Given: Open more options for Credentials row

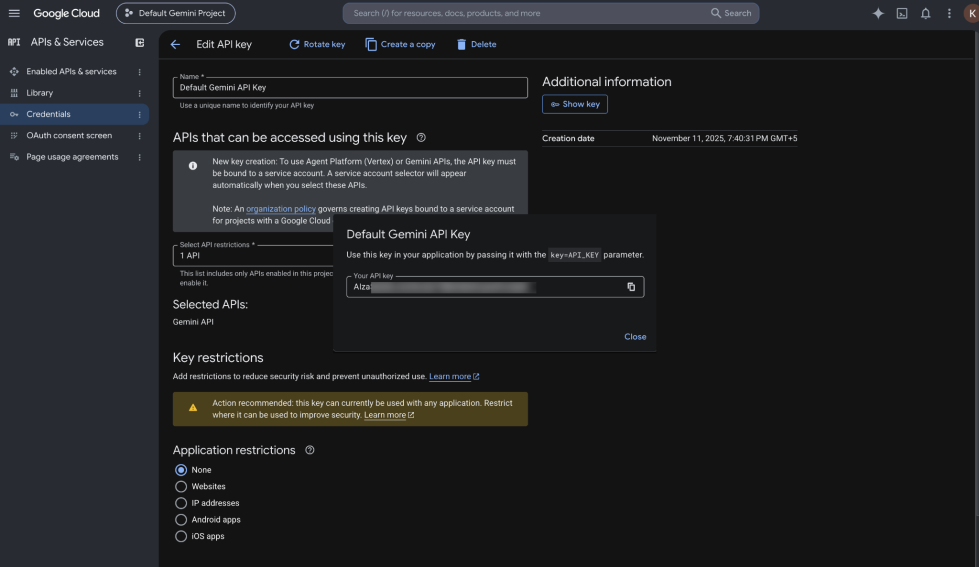Looking at the screenshot, I should (139, 114).
